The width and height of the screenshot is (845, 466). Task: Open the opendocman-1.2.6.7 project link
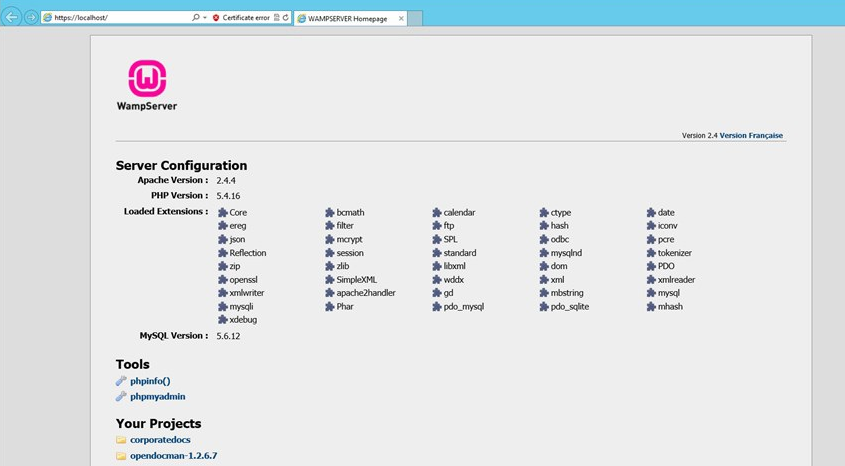tap(174, 456)
